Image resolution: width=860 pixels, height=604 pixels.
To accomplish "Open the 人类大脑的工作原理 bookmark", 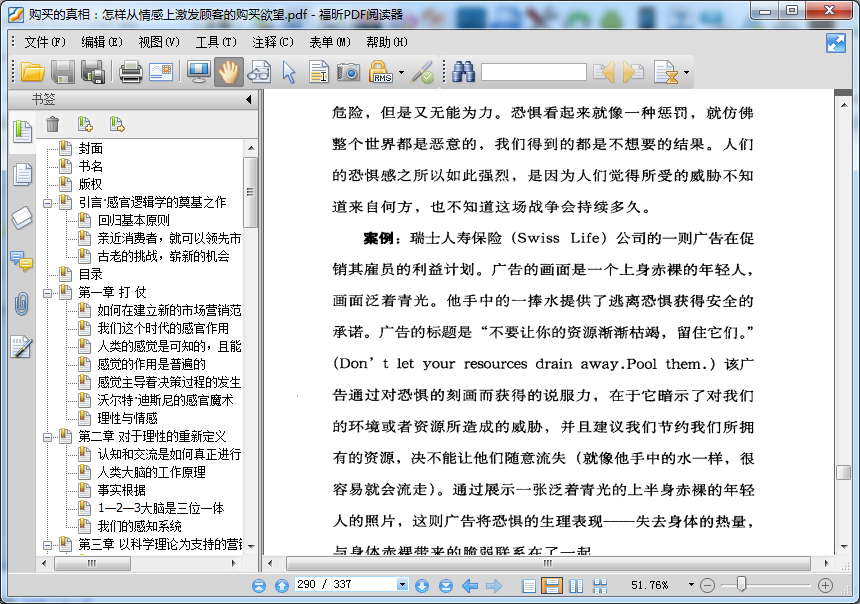I will point(151,472).
